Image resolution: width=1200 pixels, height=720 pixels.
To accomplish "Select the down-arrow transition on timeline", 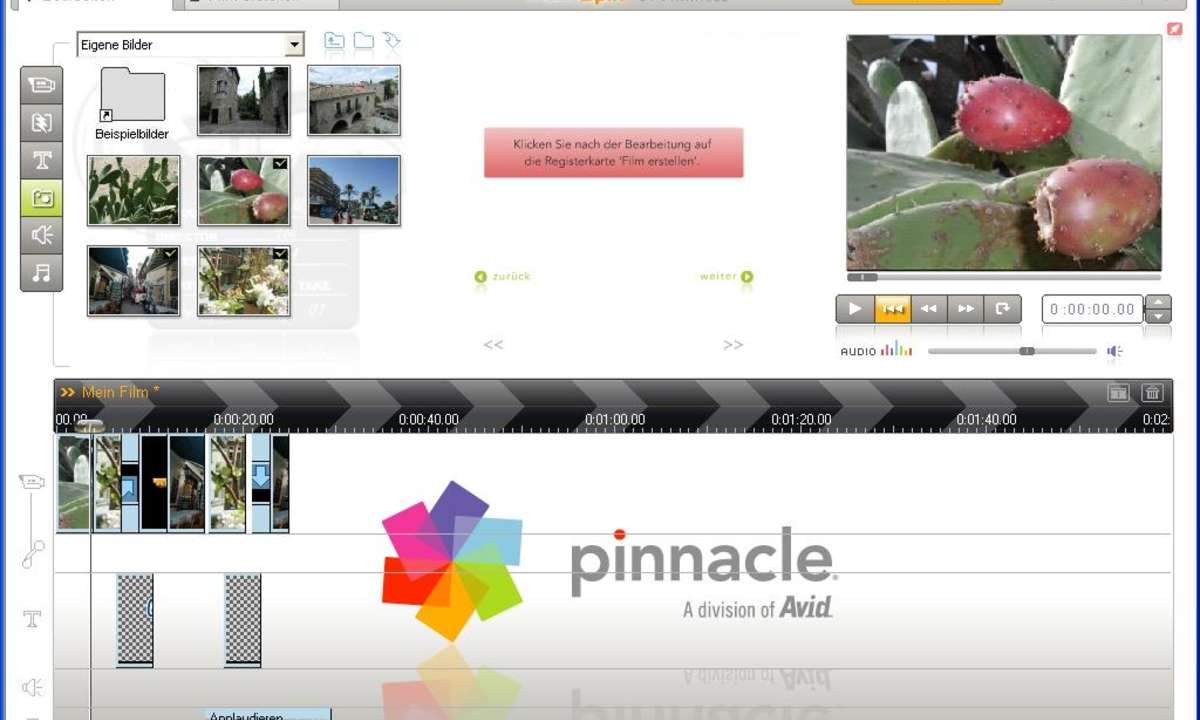I will pos(261,482).
